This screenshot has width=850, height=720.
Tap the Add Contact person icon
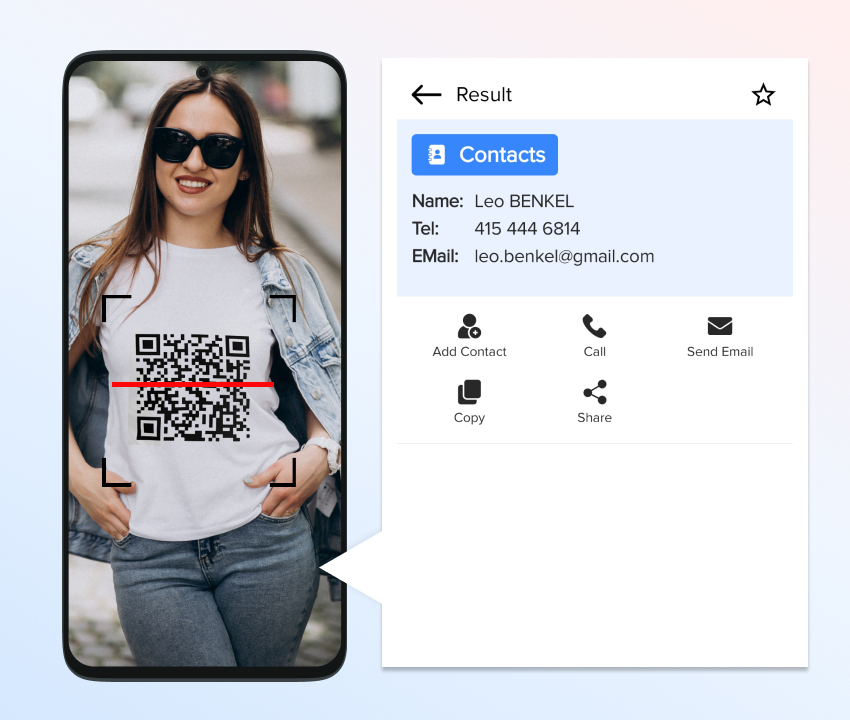pyautogui.click(x=469, y=326)
